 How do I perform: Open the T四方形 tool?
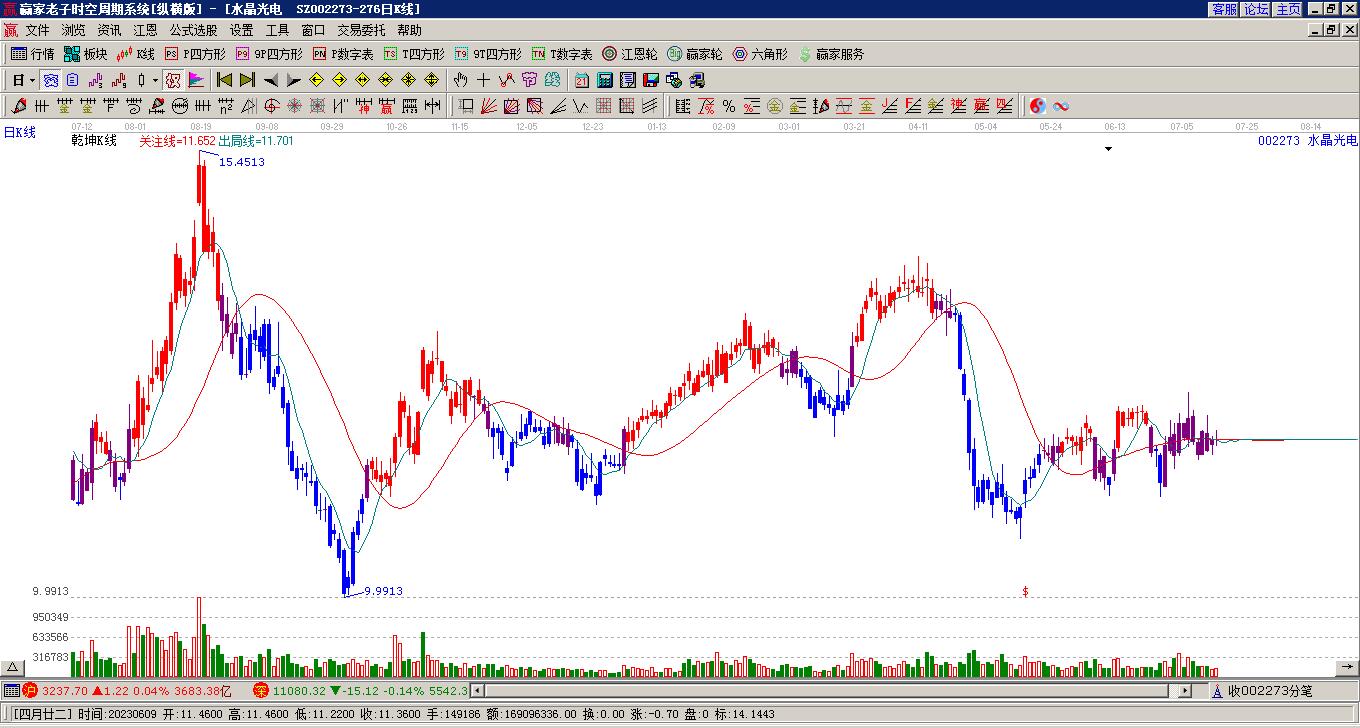(x=414, y=54)
